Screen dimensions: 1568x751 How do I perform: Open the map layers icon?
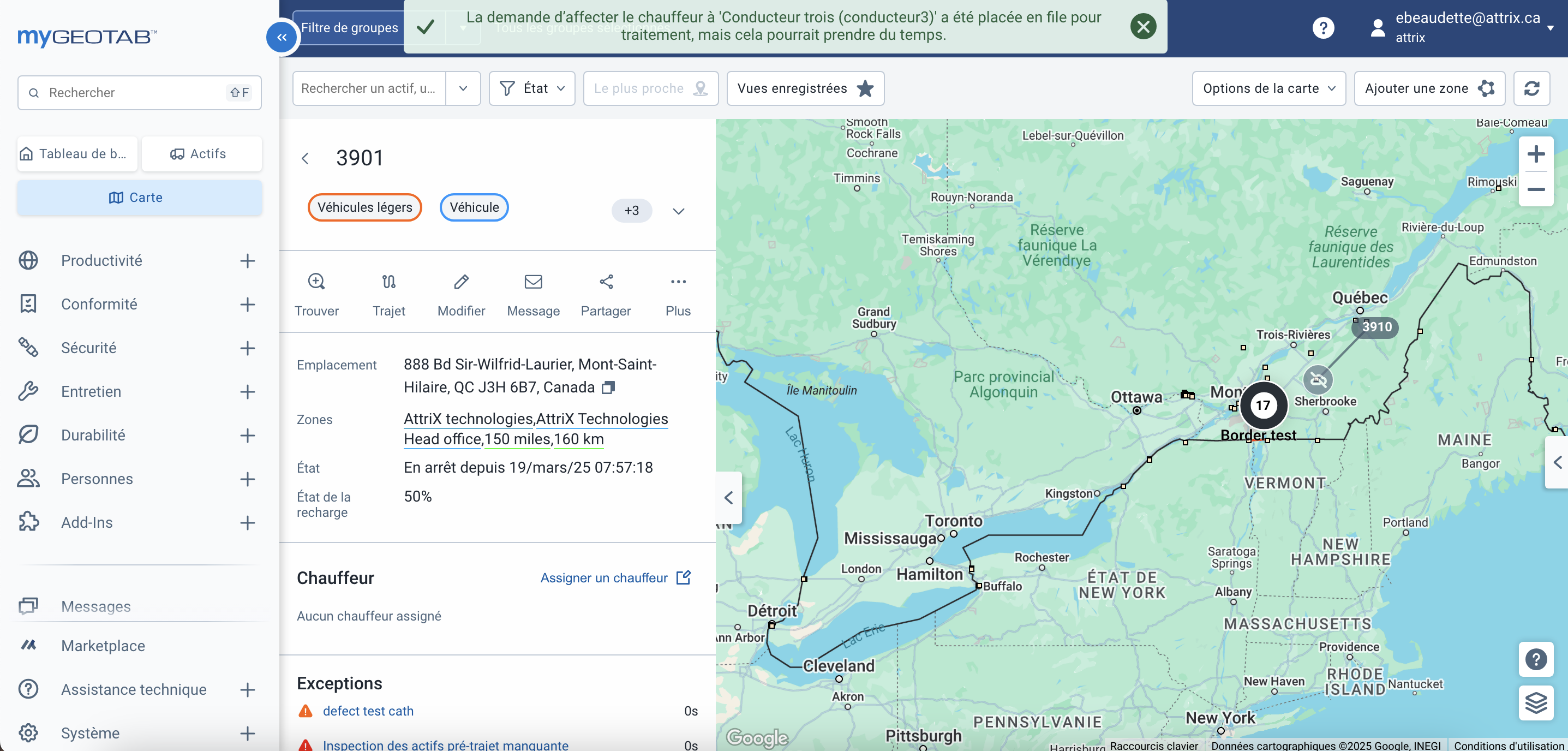1536,704
